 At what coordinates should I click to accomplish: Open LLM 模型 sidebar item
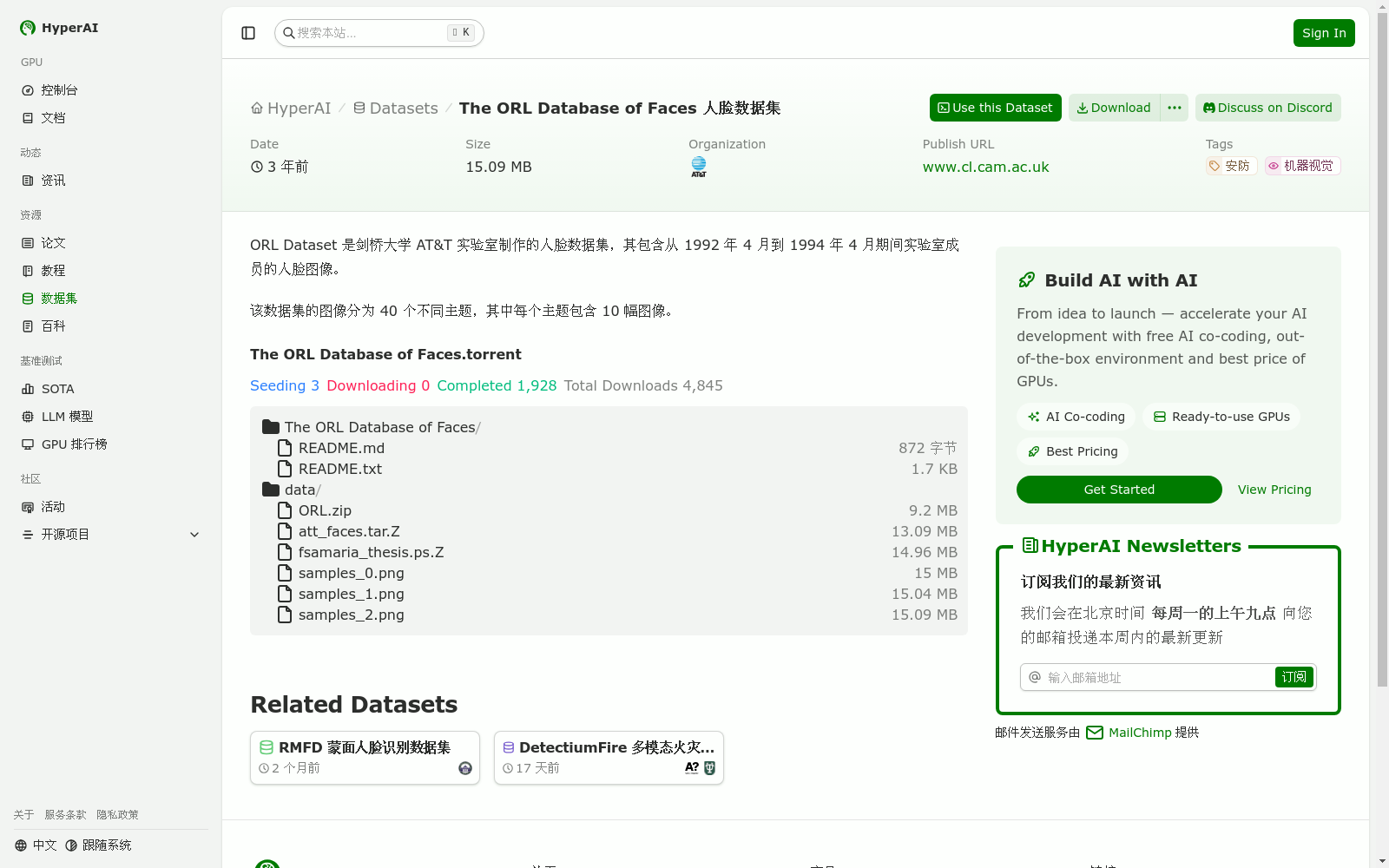(x=111, y=417)
